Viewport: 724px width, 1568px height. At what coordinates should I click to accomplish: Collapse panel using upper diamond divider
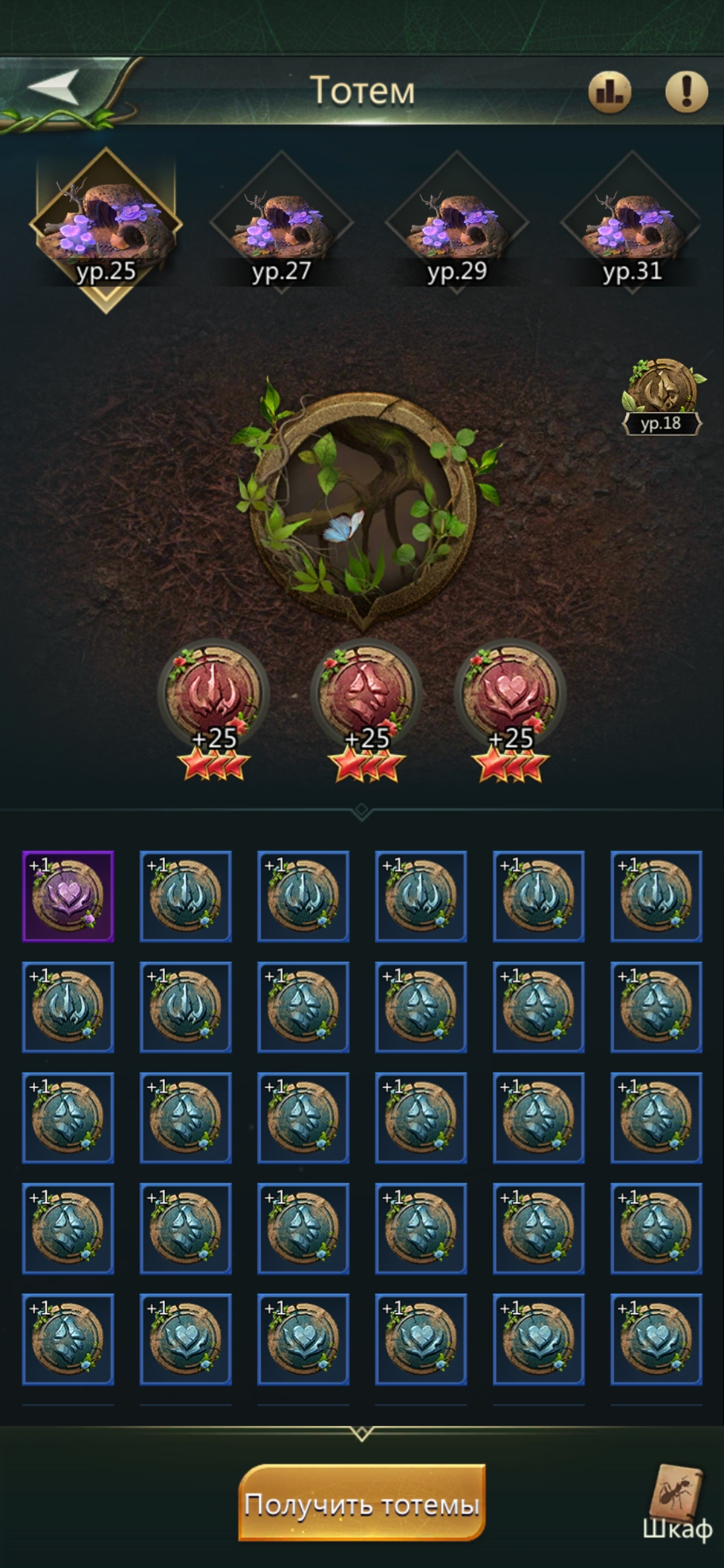pos(362,811)
